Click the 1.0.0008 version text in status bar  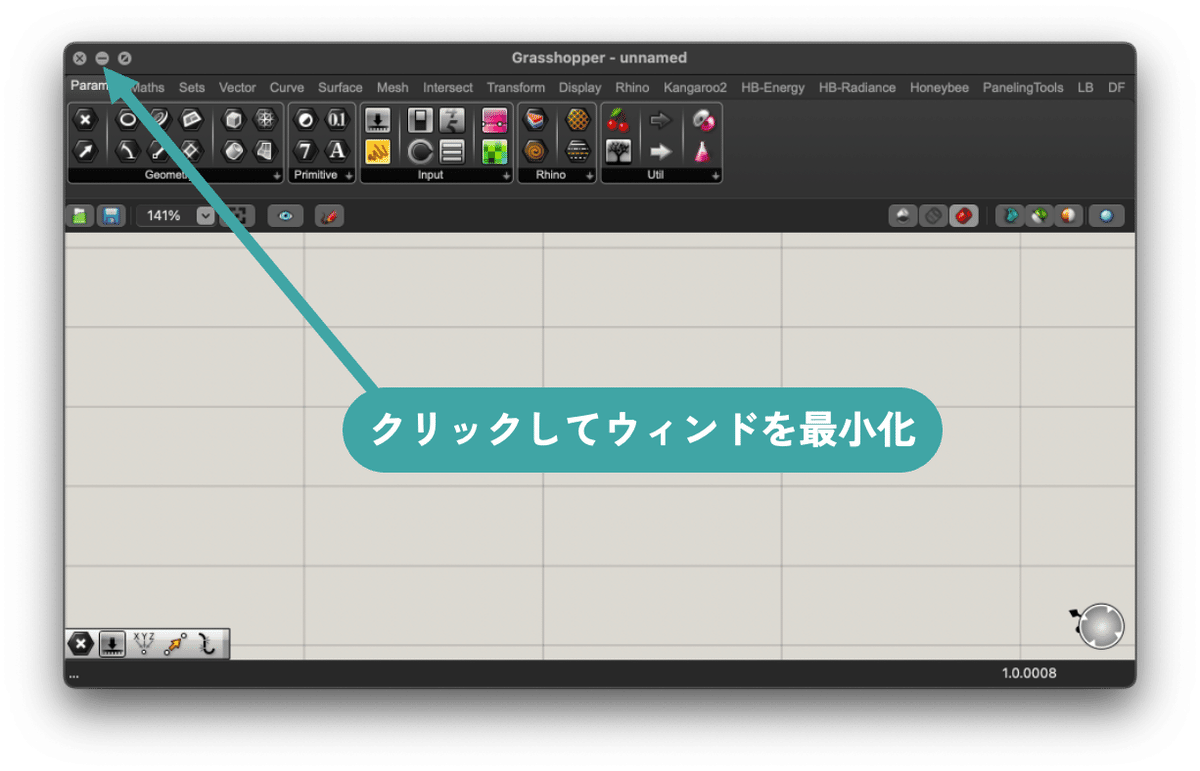[x=1029, y=673]
